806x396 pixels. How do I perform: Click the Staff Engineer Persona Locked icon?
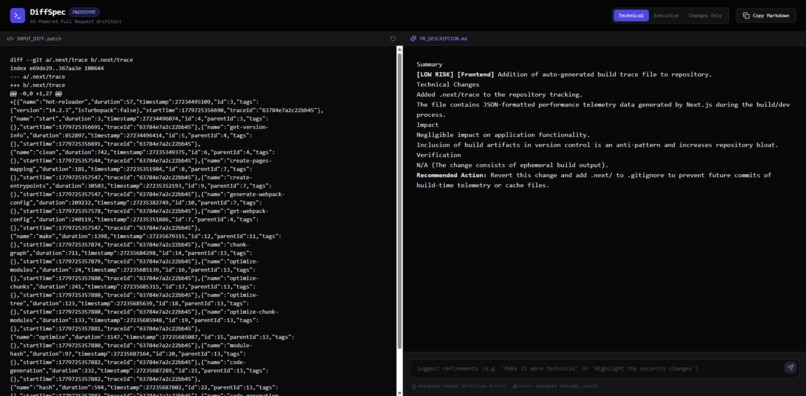click(x=515, y=386)
